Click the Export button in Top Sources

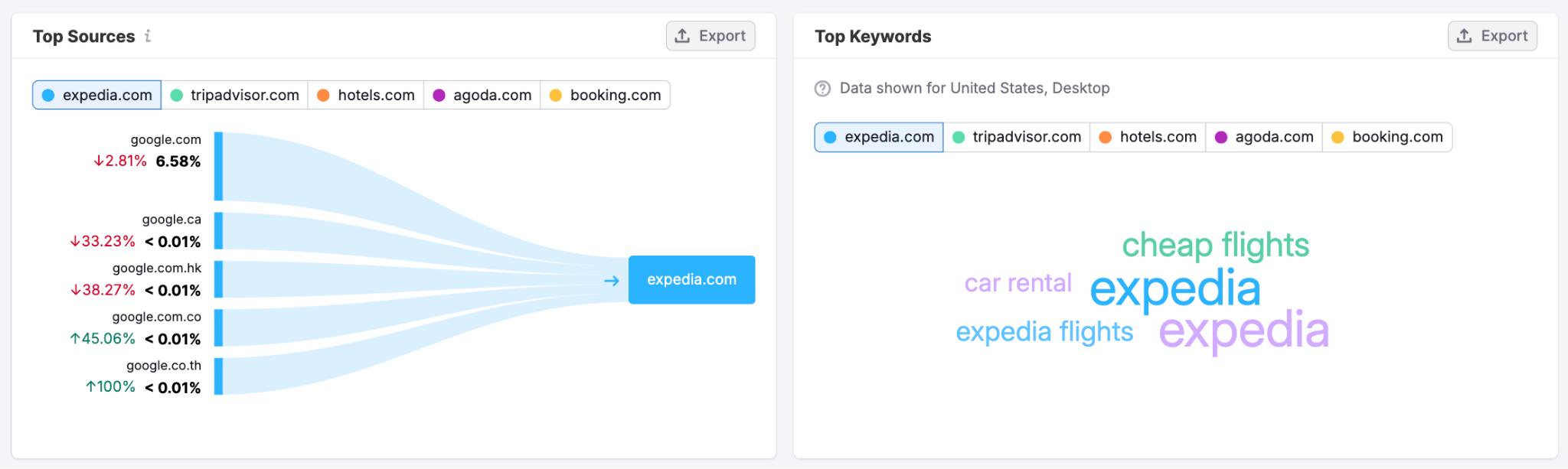pos(710,35)
